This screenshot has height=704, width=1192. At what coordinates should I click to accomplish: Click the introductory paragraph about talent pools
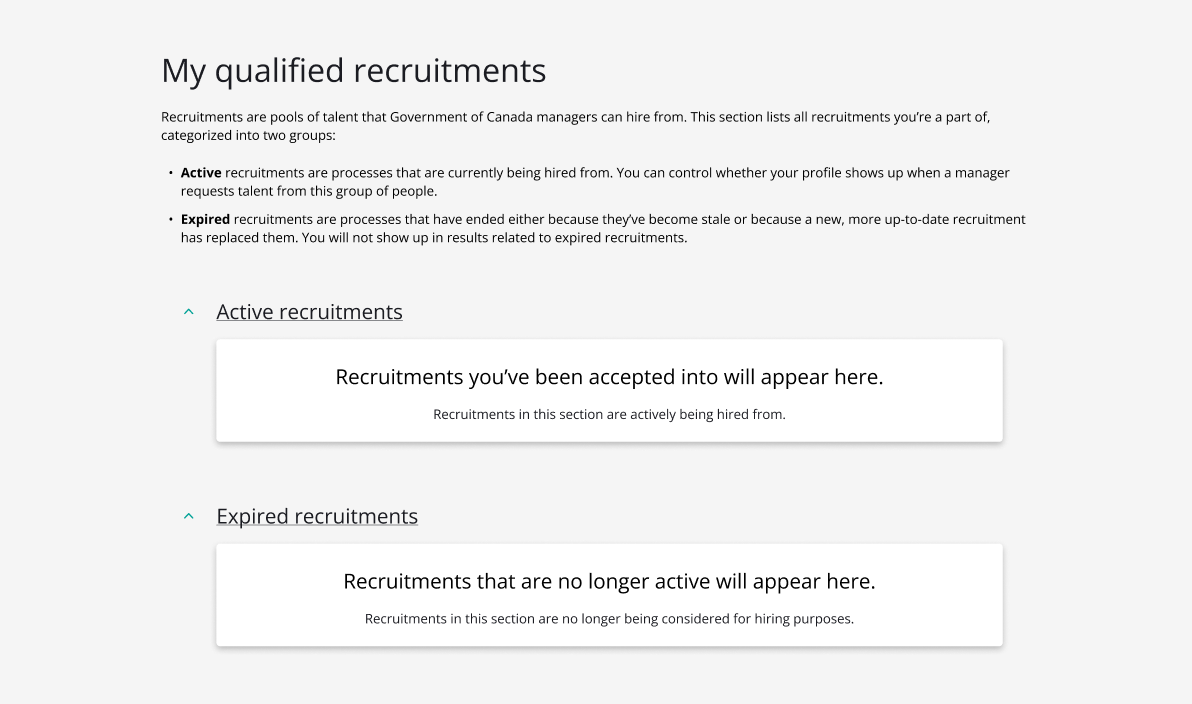(x=575, y=125)
